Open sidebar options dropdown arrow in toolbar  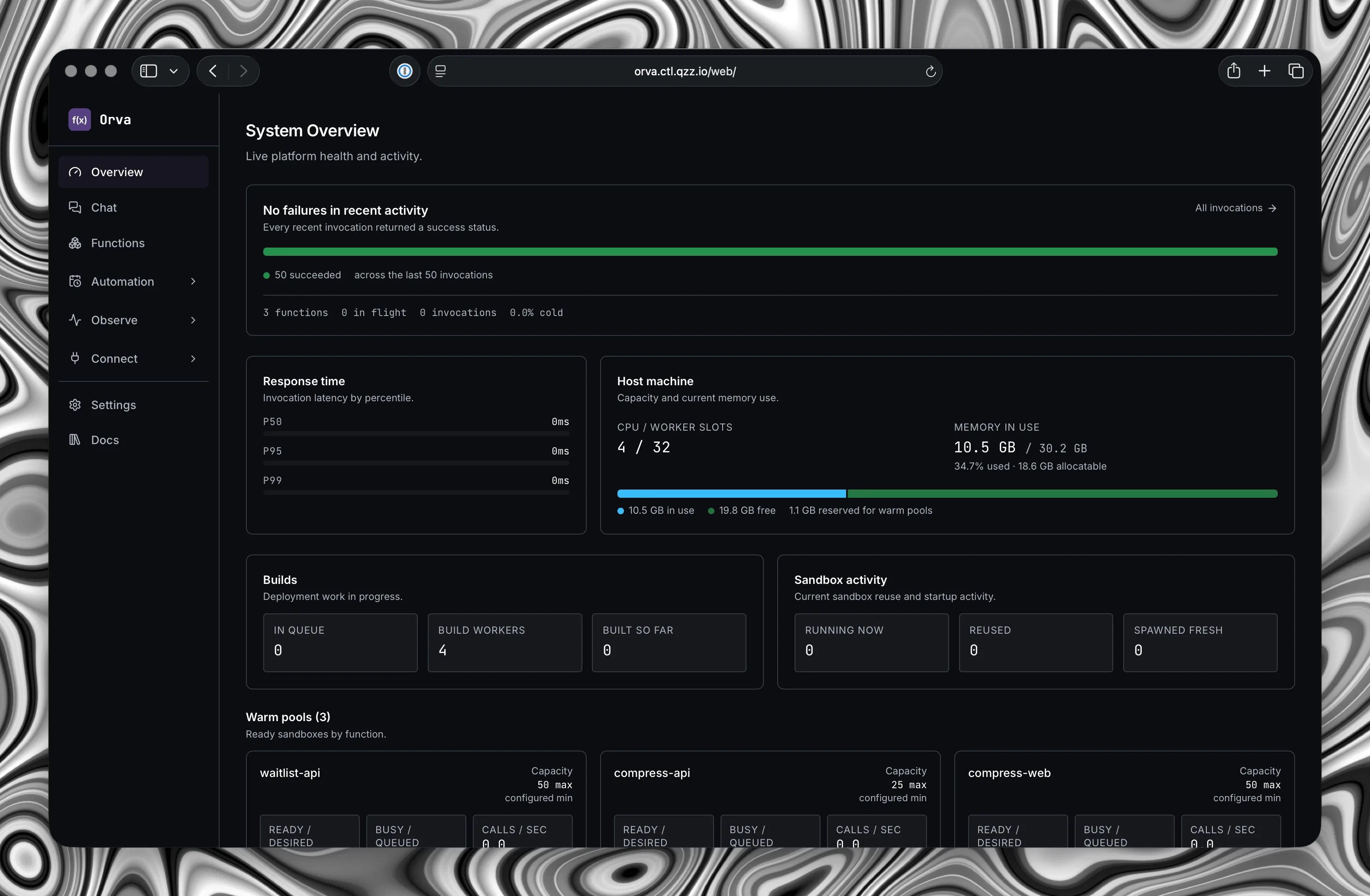(174, 71)
